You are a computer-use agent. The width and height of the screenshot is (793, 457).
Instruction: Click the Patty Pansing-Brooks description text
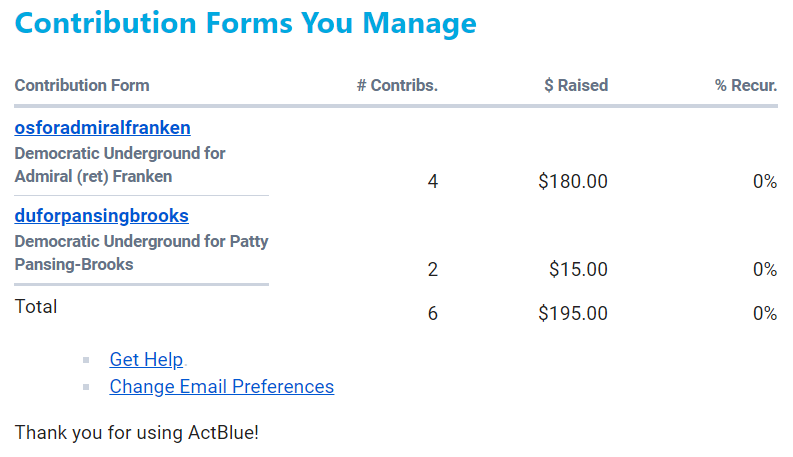tap(141, 253)
